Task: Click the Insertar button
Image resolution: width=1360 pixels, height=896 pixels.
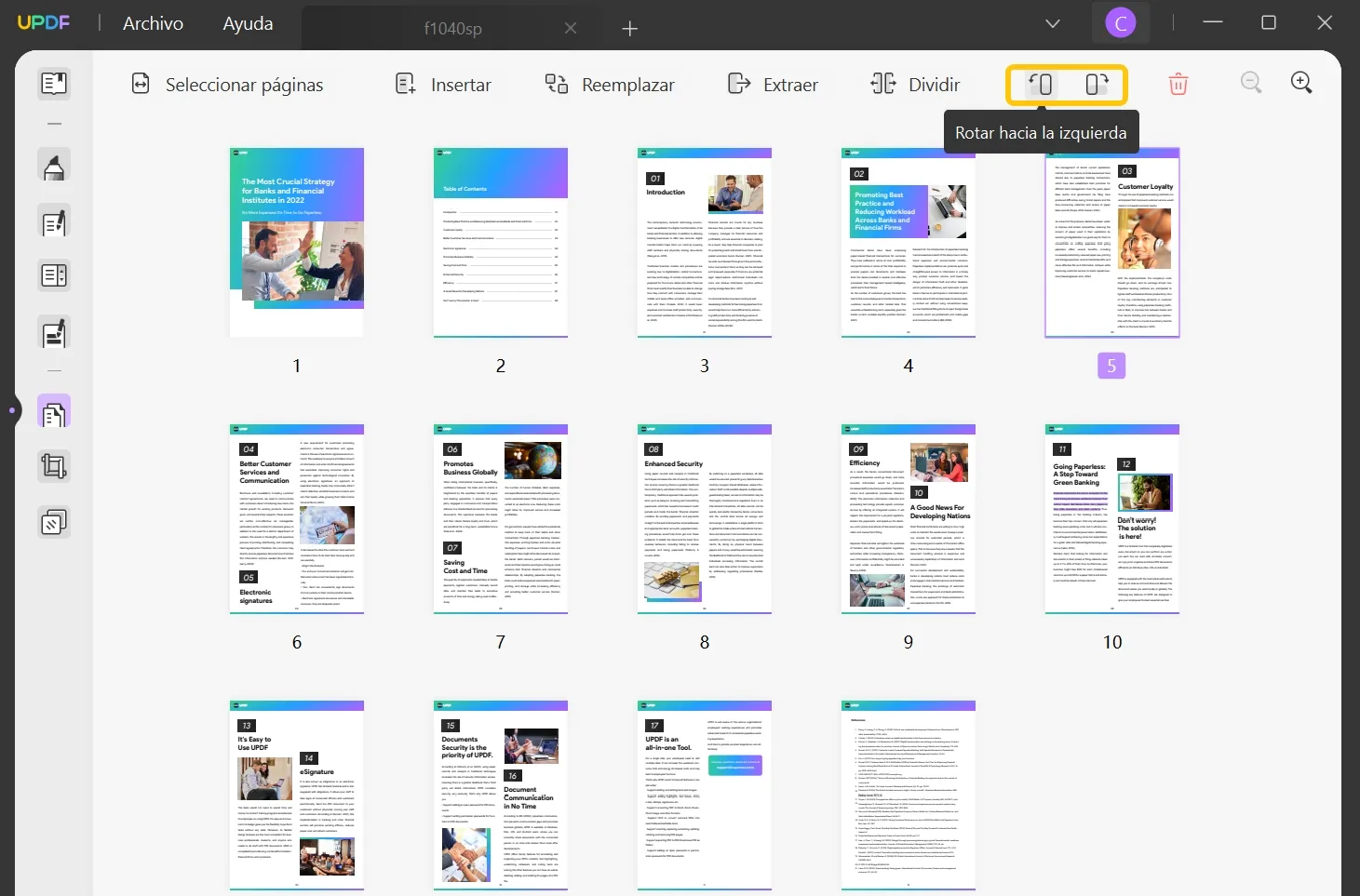Action: click(443, 85)
